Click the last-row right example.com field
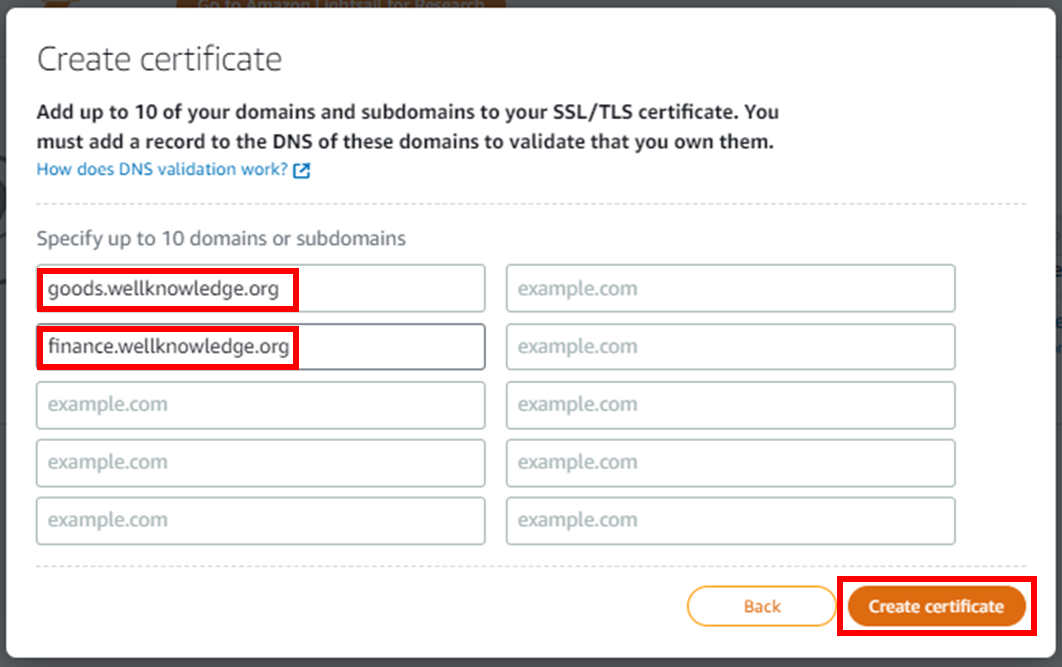 [731, 521]
